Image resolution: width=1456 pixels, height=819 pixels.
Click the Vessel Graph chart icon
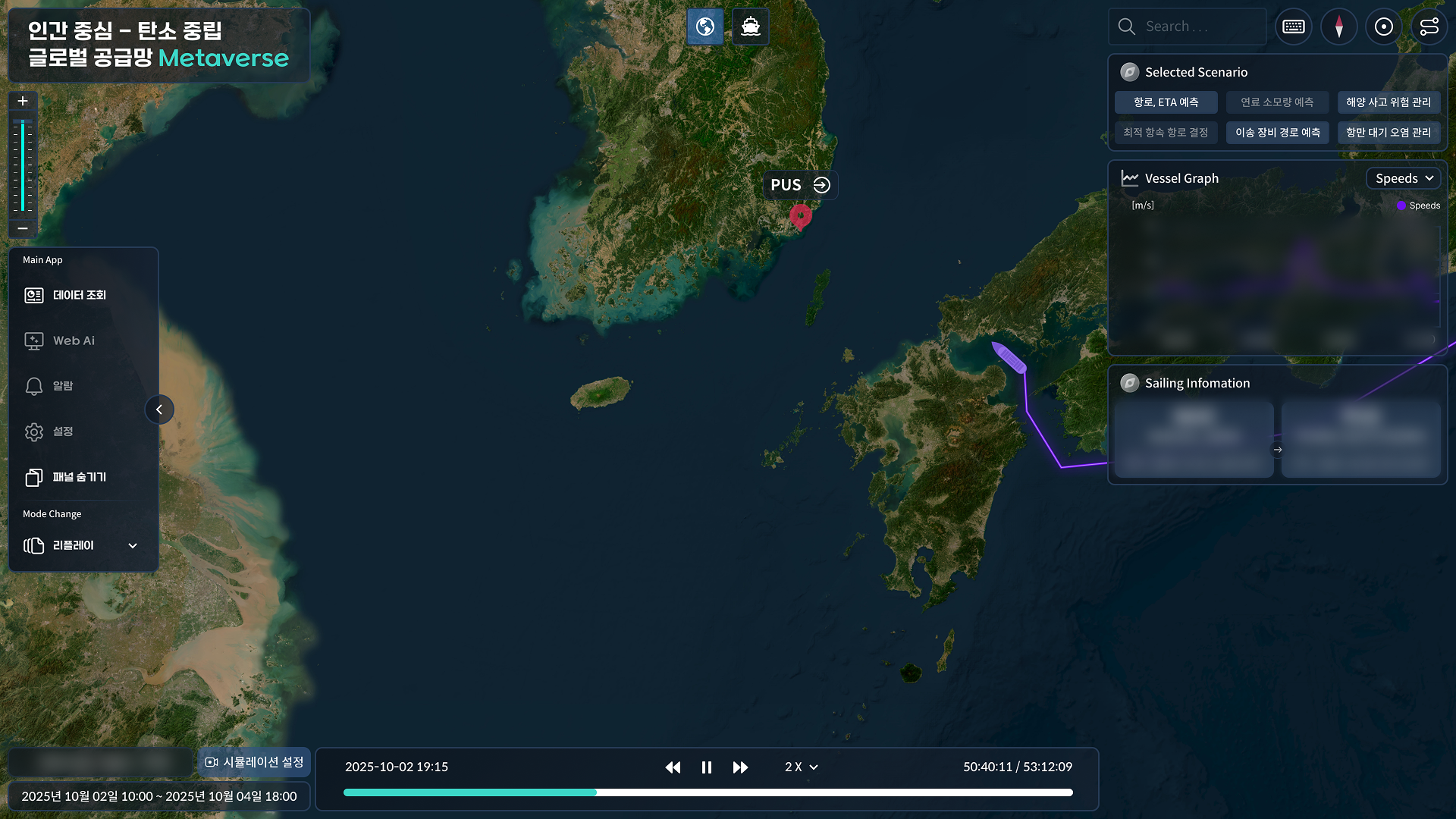pyautogui.click(x=1130, y=178)
